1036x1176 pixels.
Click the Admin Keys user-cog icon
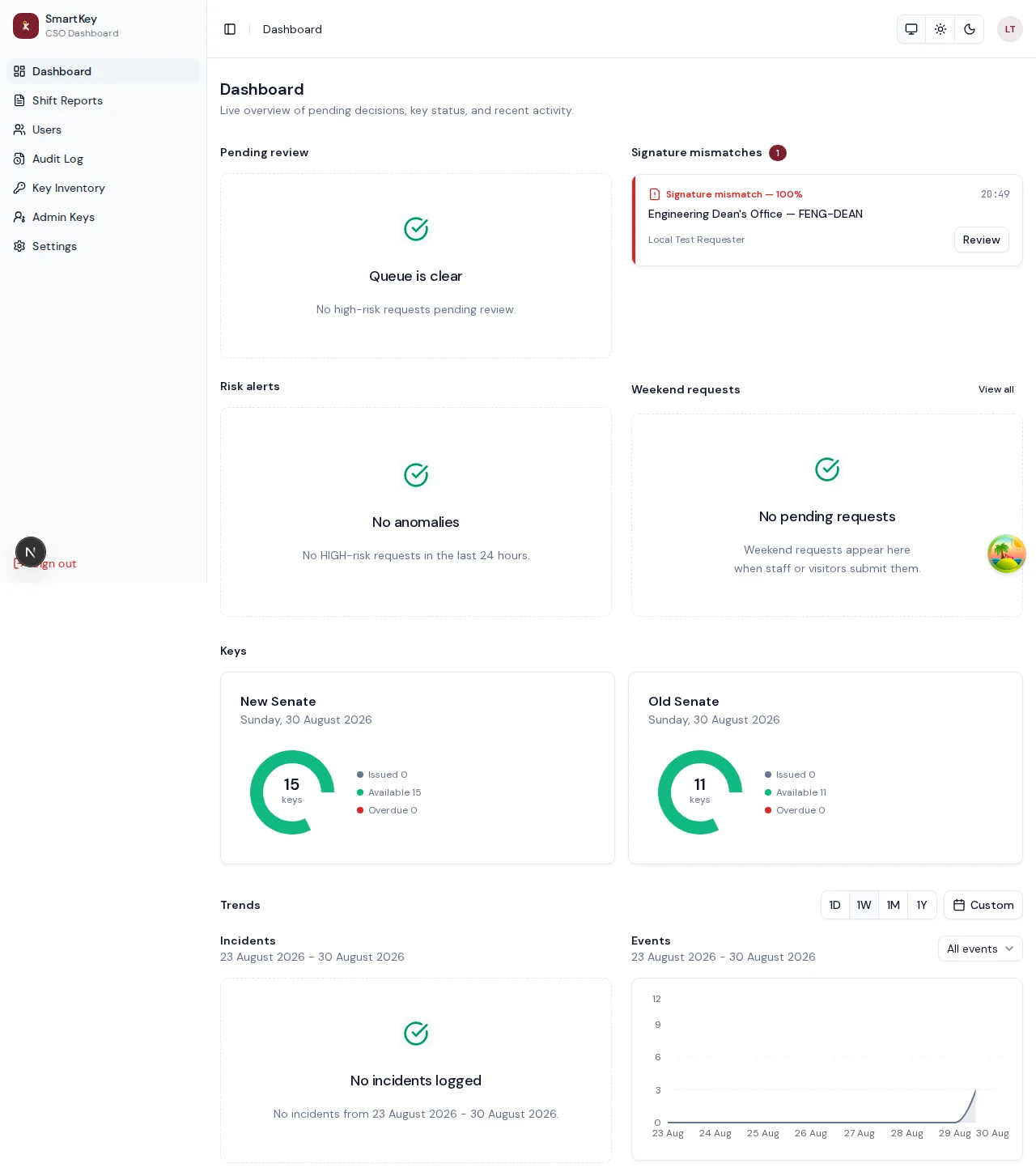pos(19,217)
